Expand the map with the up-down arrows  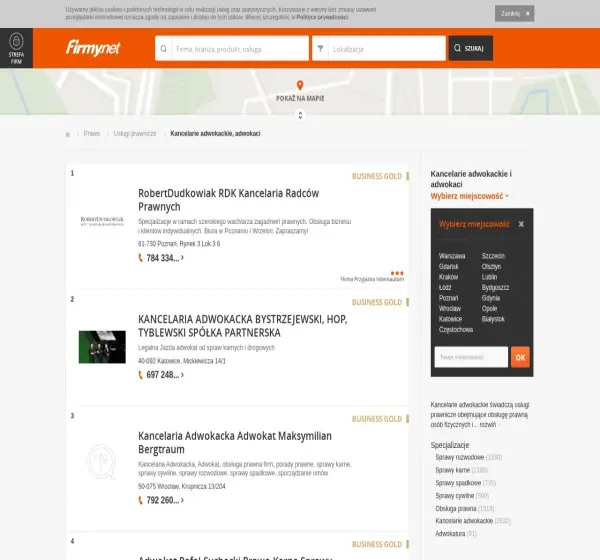coord(300,115)
